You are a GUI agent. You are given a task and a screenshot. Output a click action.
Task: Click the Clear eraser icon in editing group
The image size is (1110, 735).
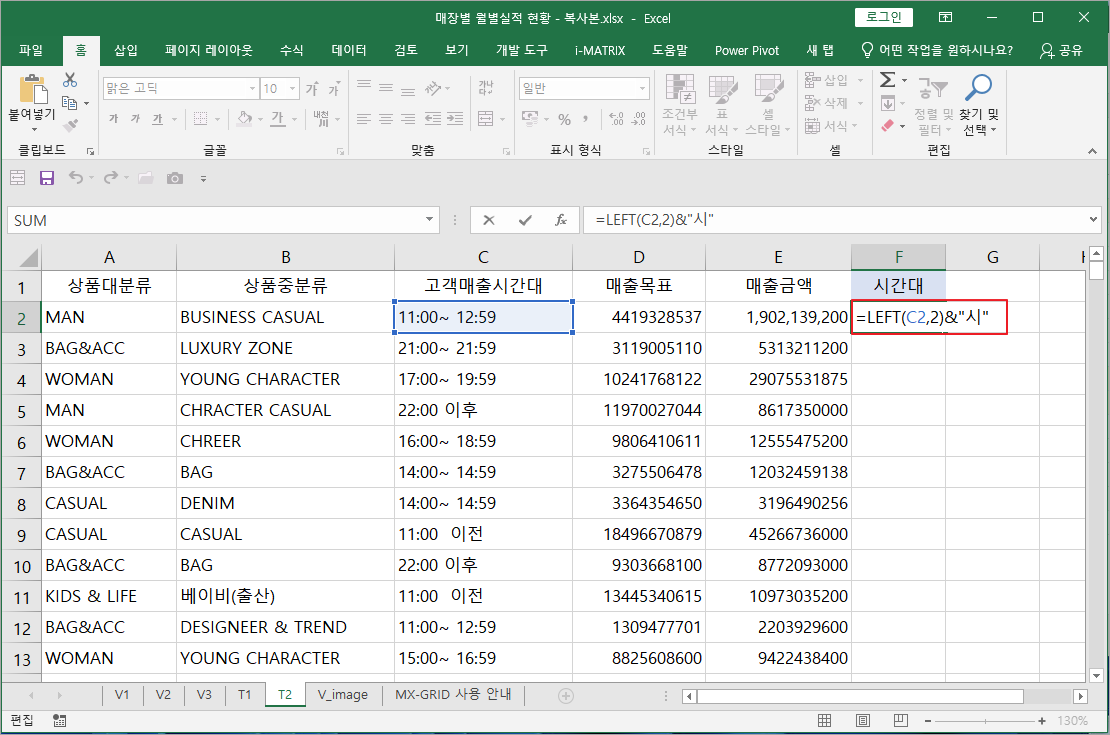887,127
